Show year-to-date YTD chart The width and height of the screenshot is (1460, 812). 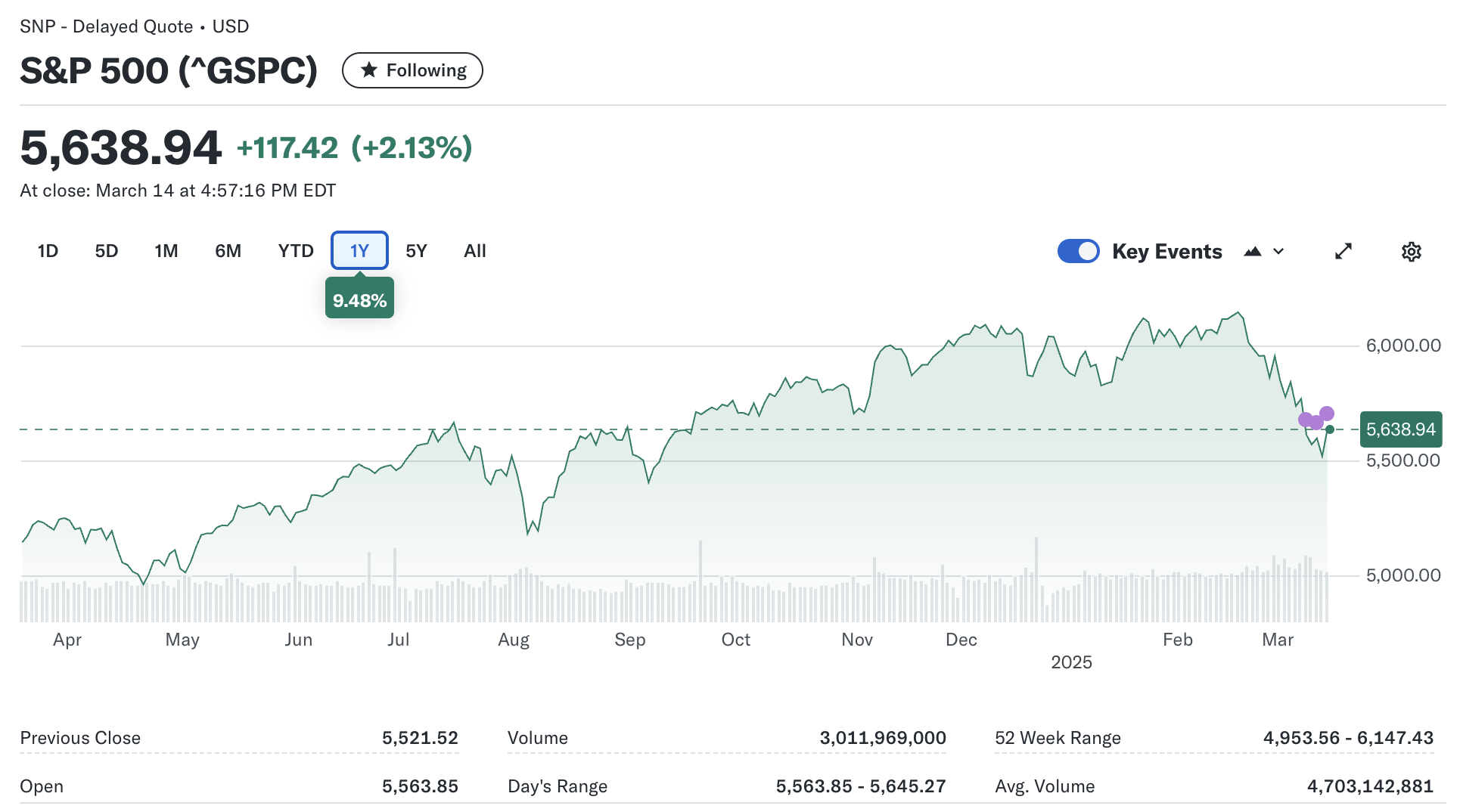(296, 251)
